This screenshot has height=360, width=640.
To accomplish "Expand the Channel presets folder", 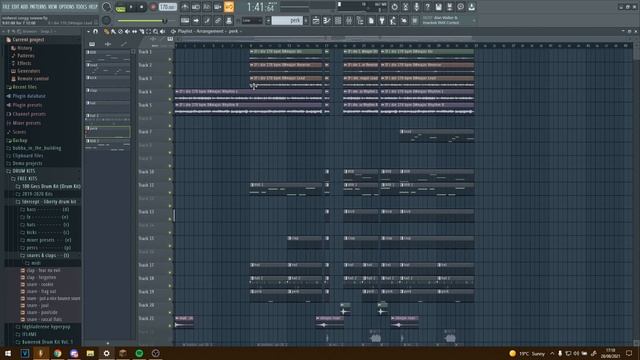I will (29, 114).
